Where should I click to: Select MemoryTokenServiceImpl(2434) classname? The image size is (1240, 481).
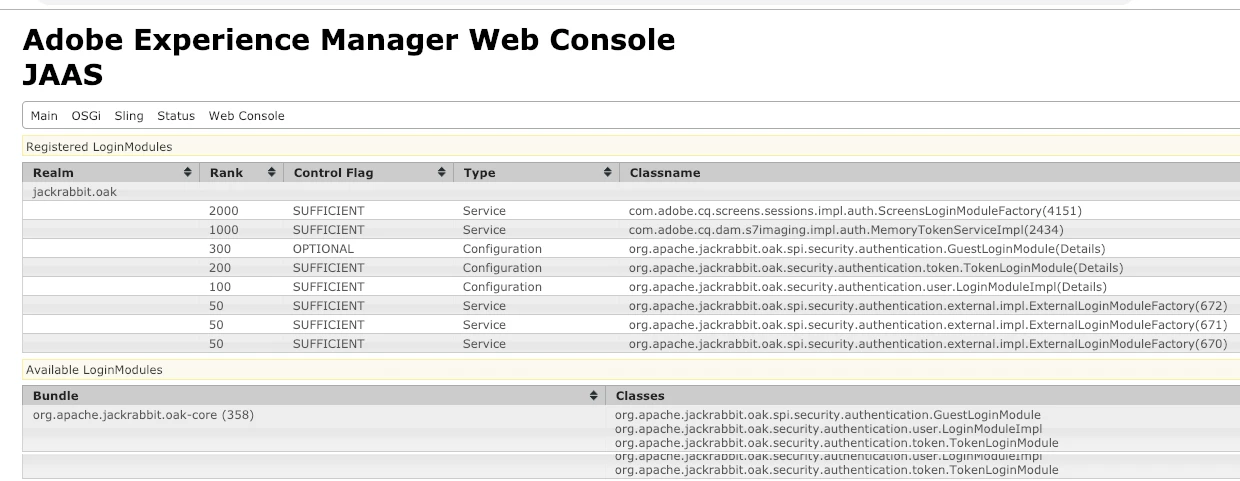point(848,230)
